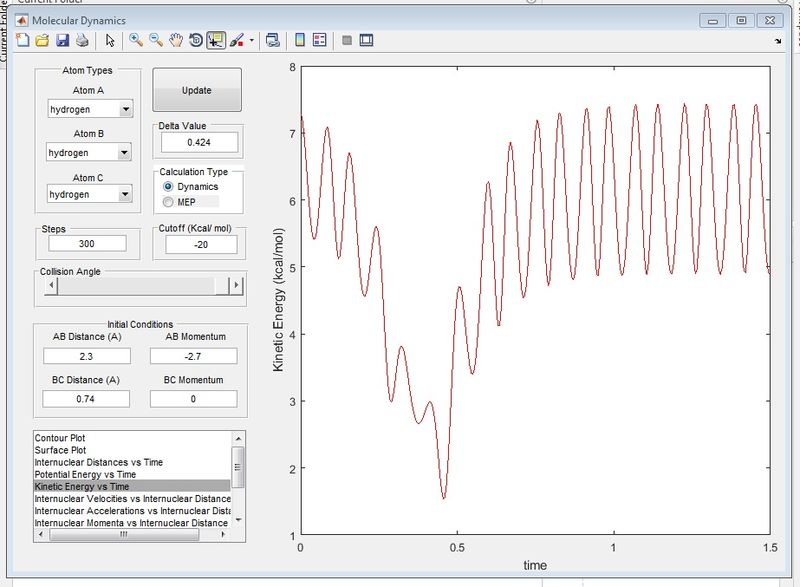Select the Pan hand tool

[176, 40]
